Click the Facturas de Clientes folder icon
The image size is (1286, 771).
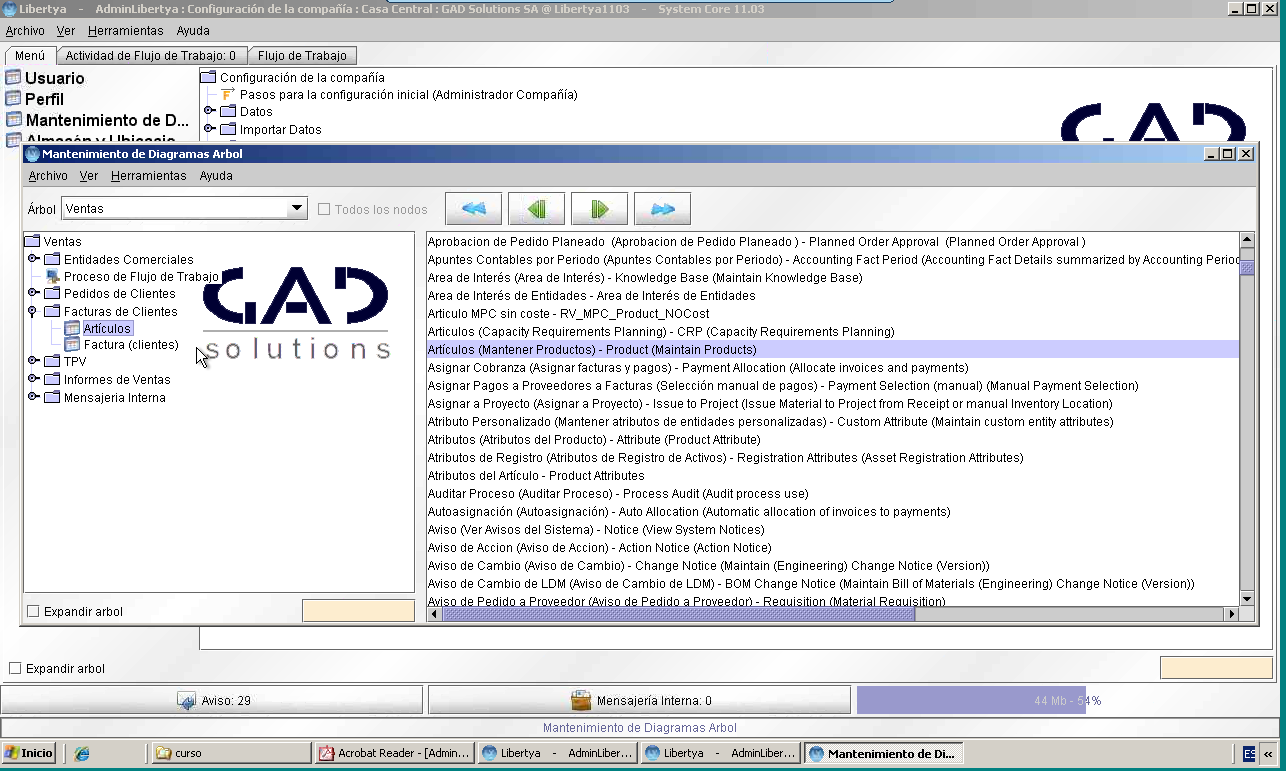click(x=52, y=311)
